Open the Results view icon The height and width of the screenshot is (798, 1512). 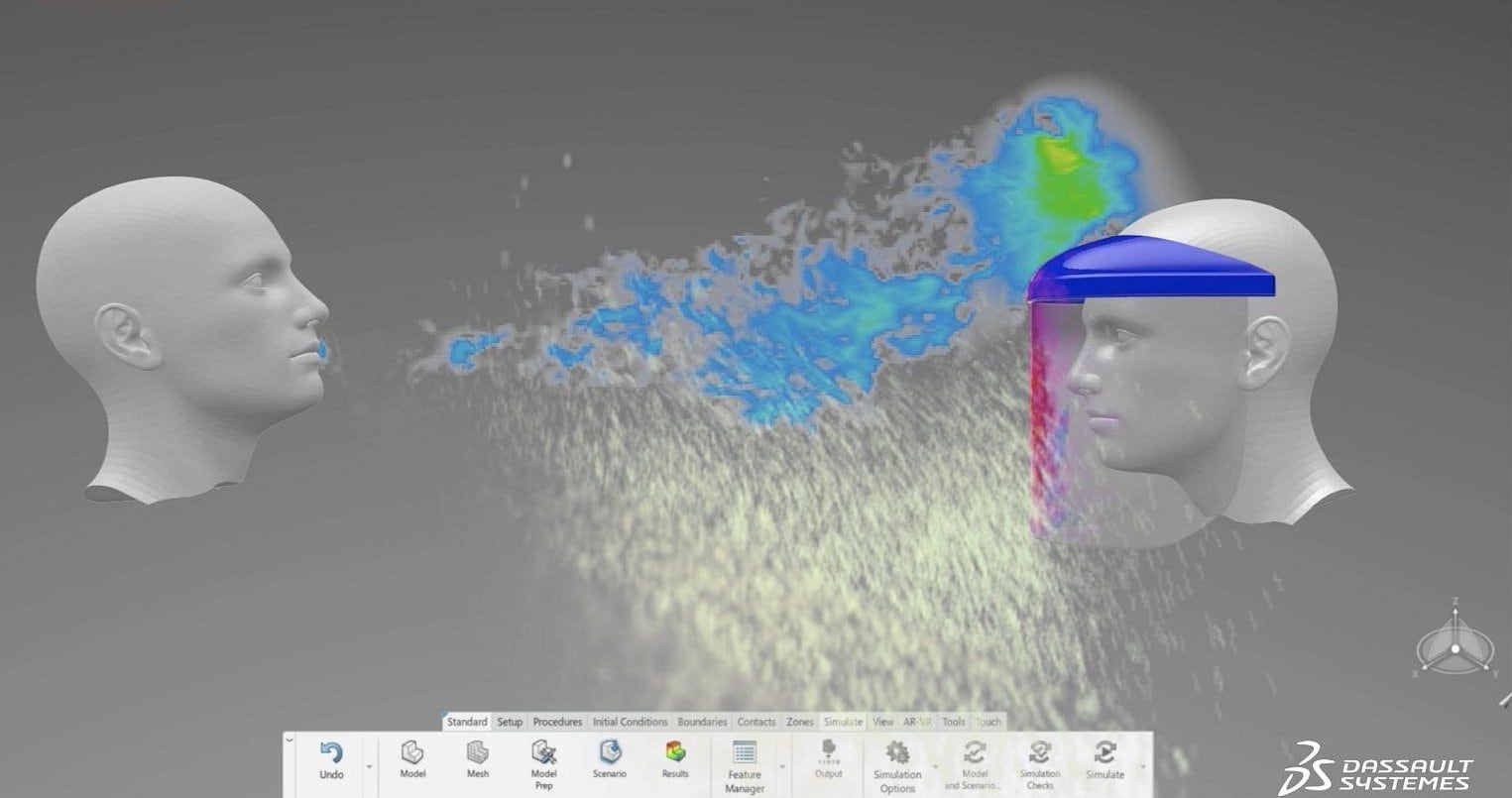675,752
